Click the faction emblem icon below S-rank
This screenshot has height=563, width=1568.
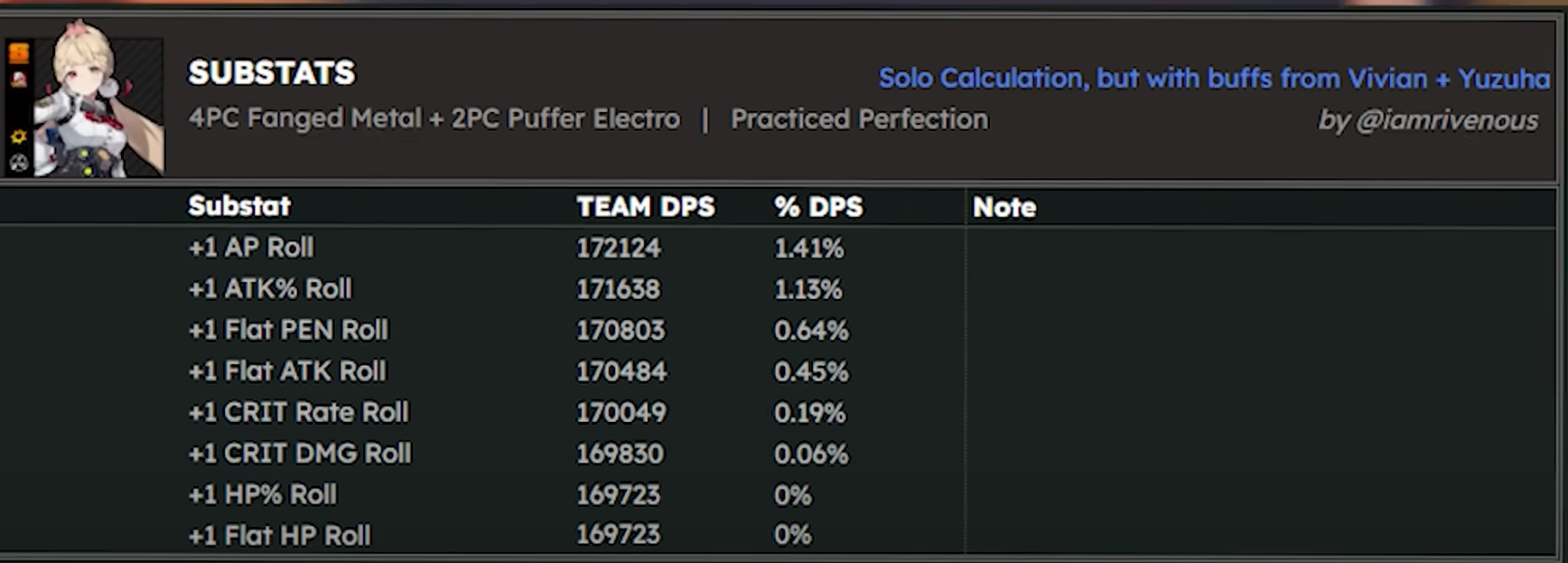19,80
